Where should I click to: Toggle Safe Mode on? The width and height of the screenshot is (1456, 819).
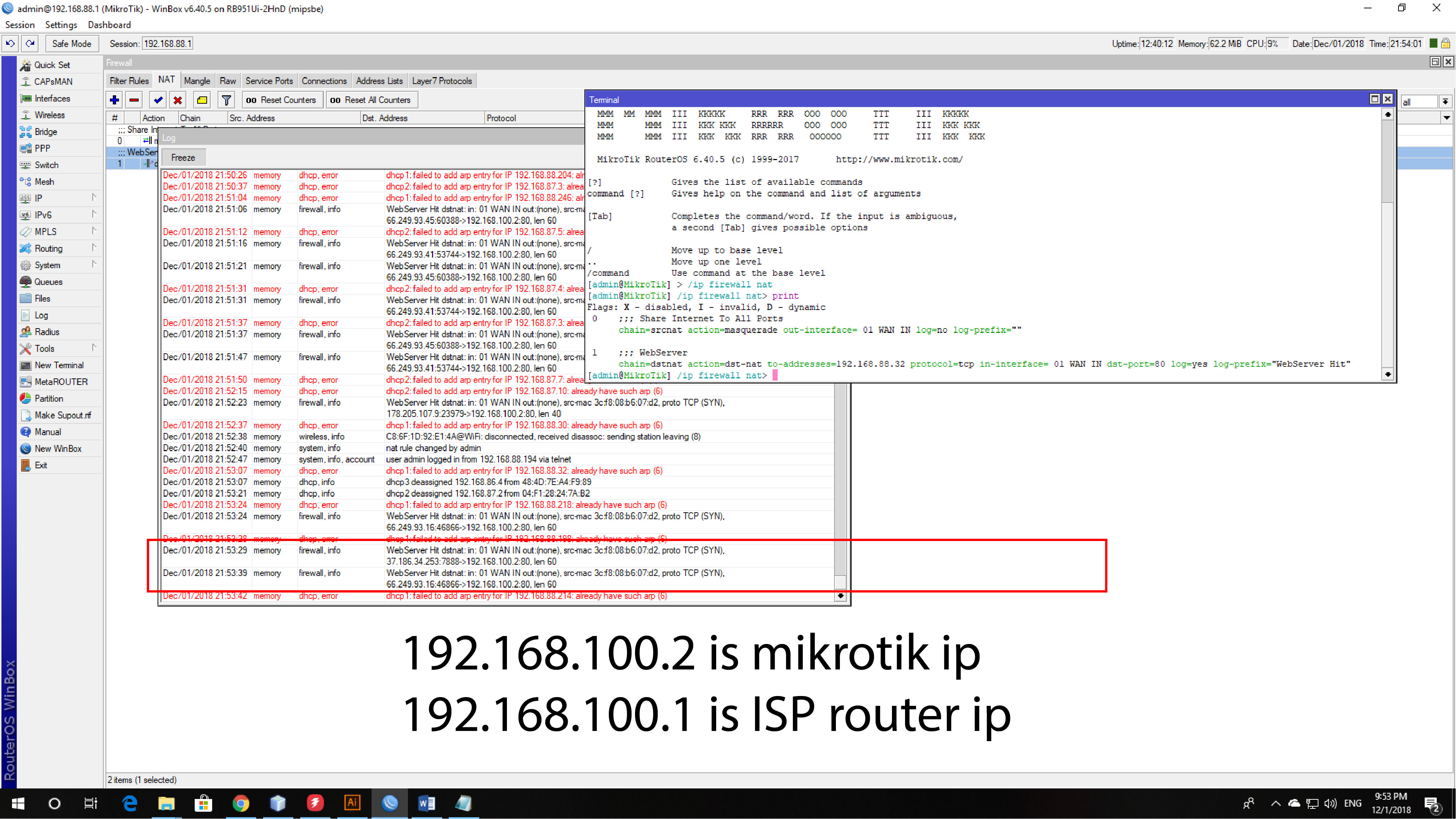(x=72, y=44)
